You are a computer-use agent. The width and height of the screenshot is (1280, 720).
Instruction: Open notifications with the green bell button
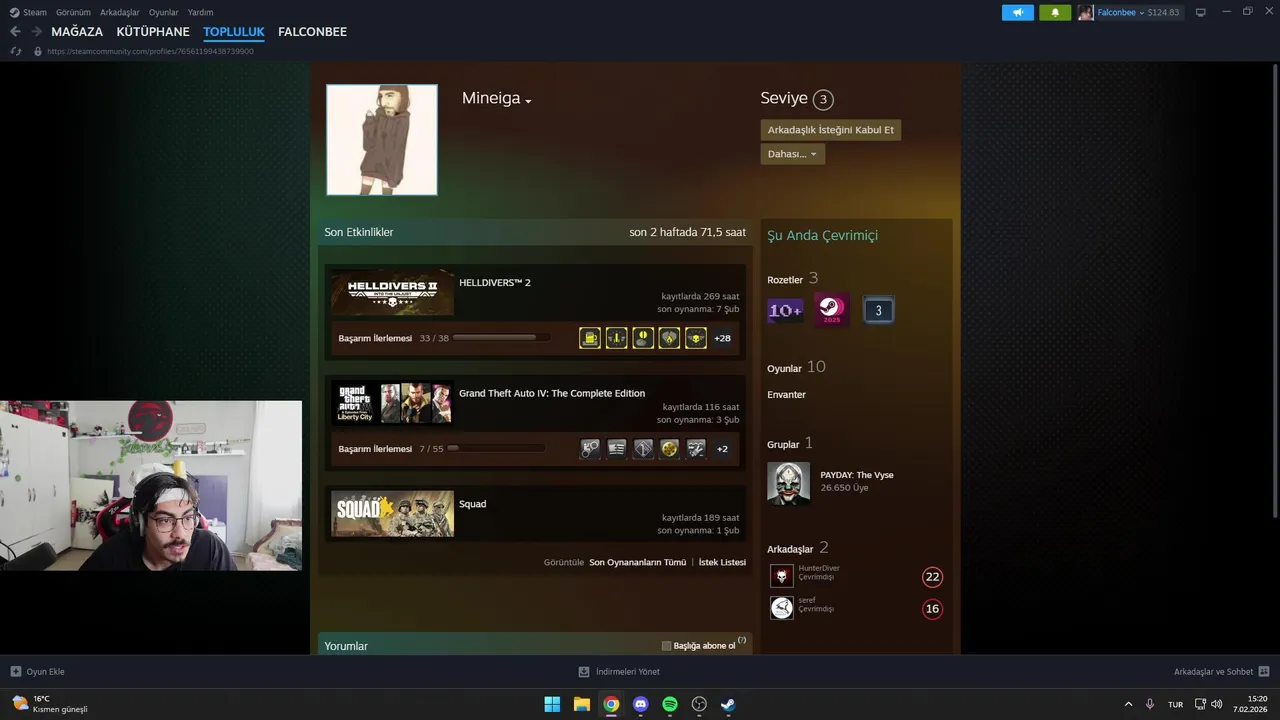pyautogui.click(x=1054, y=12)
